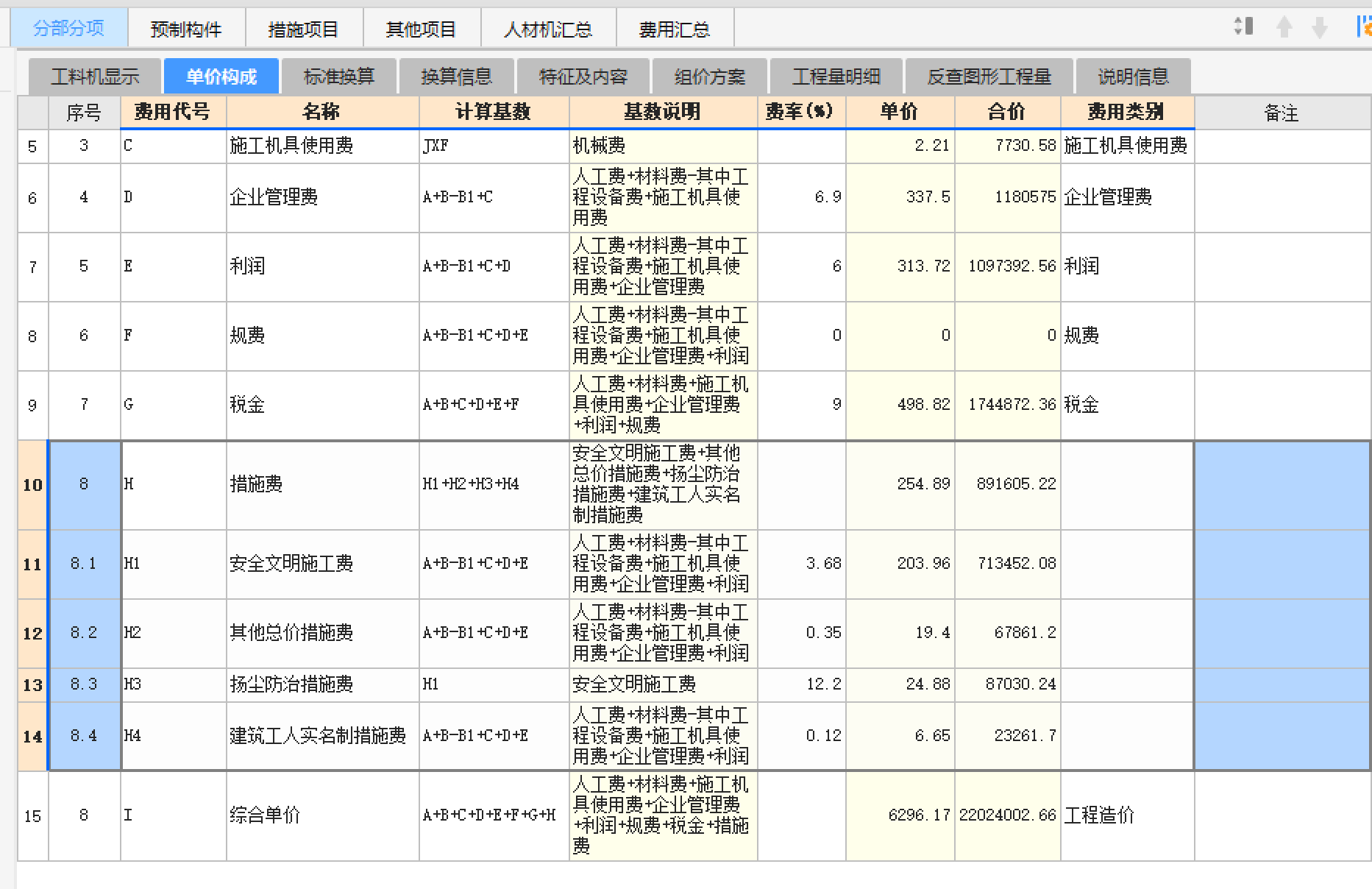1372x889 pixels.
Task: Open the 换算信息 sub-tab
Action: 457,77
